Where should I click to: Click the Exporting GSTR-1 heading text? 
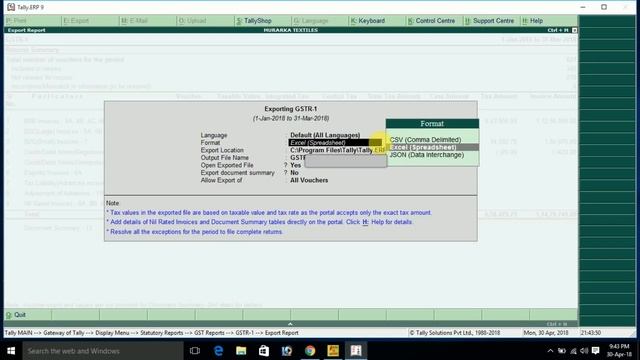(x=291, y=109)
